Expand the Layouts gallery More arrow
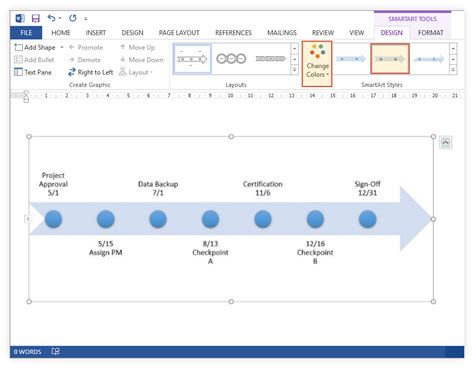 (x=294, y=70)
